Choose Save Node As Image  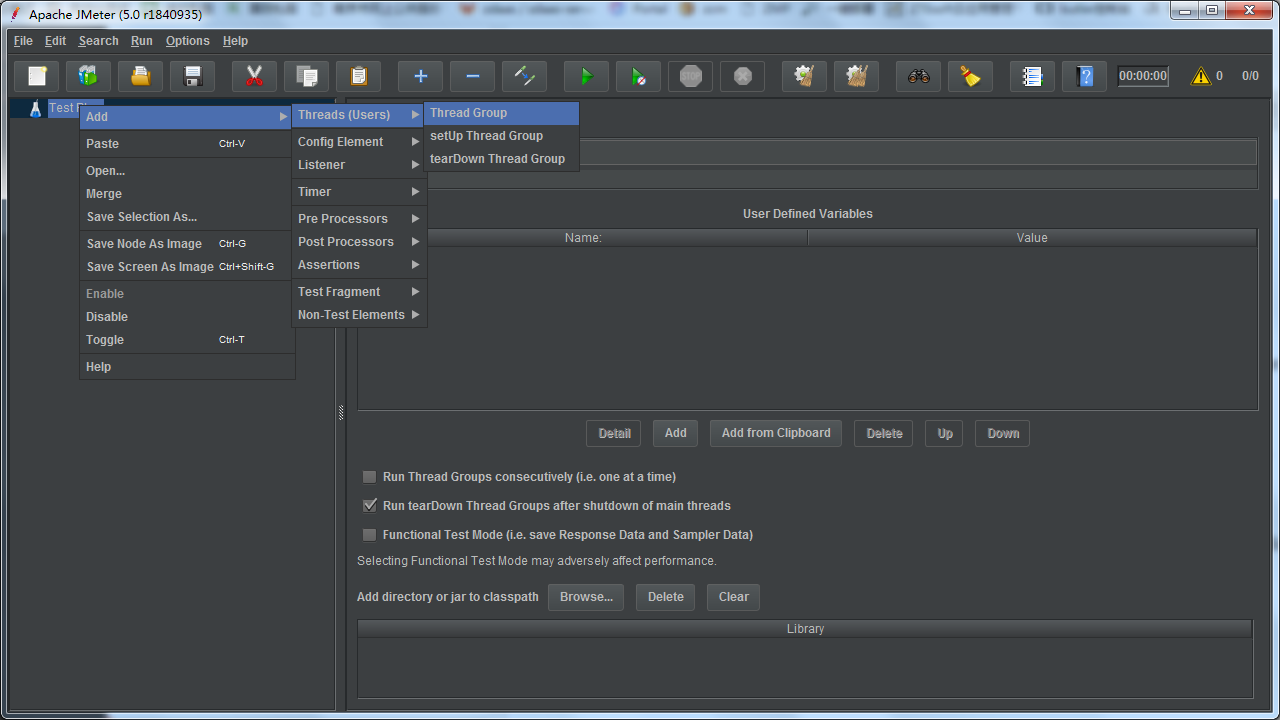click(187, 244)
